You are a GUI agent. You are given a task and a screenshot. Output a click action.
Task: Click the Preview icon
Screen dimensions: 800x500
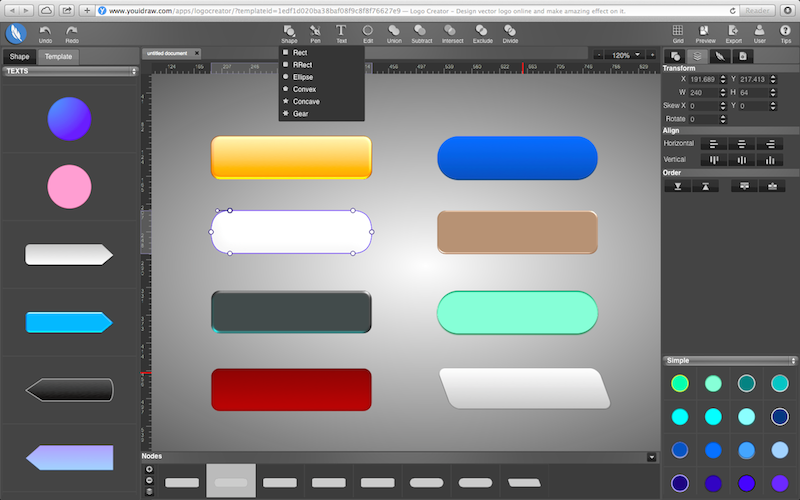pyautogui.click(x=706, y=33)
